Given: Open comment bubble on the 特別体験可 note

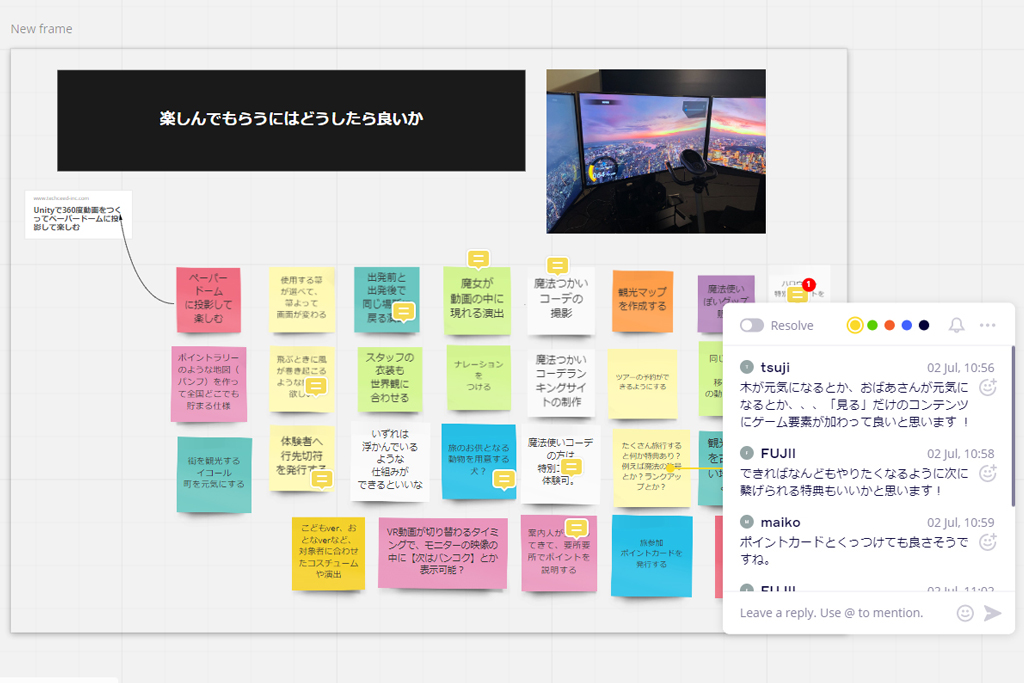Looking at the screenshot, I should pos(571,466).
